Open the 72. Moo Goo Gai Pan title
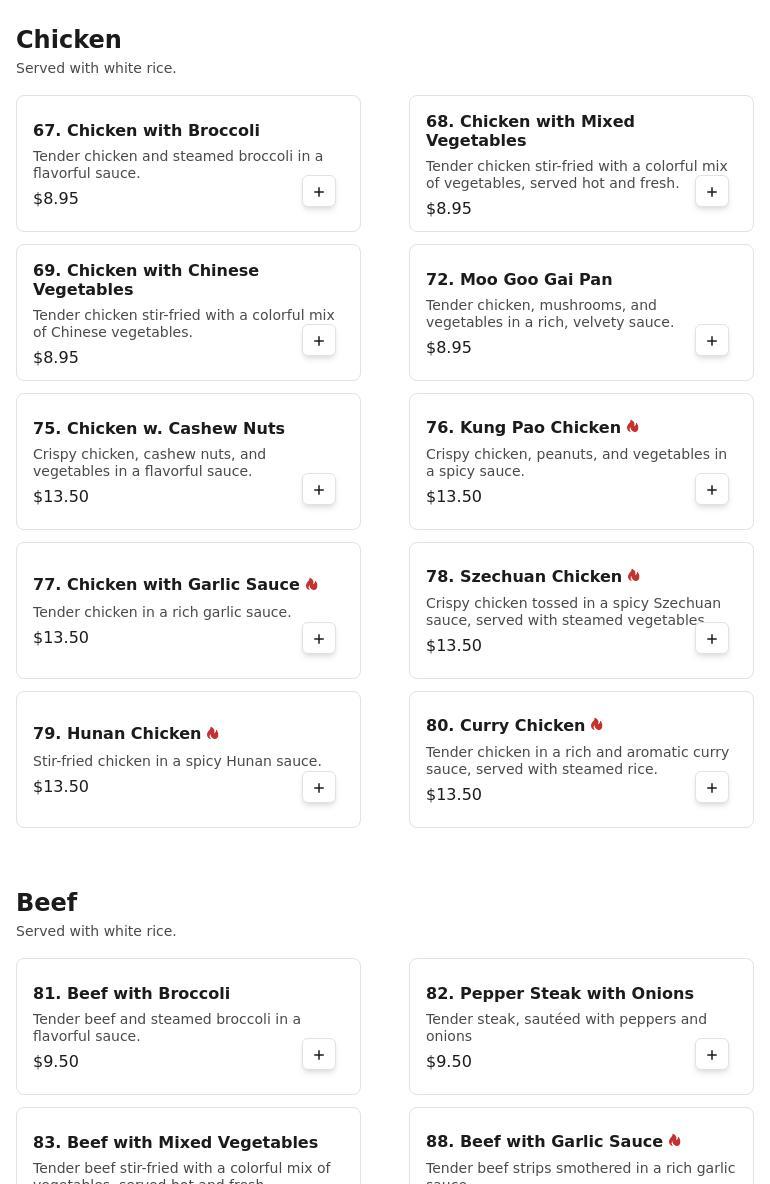Screen dimensions: 770x1184 [x=519, y=279]
